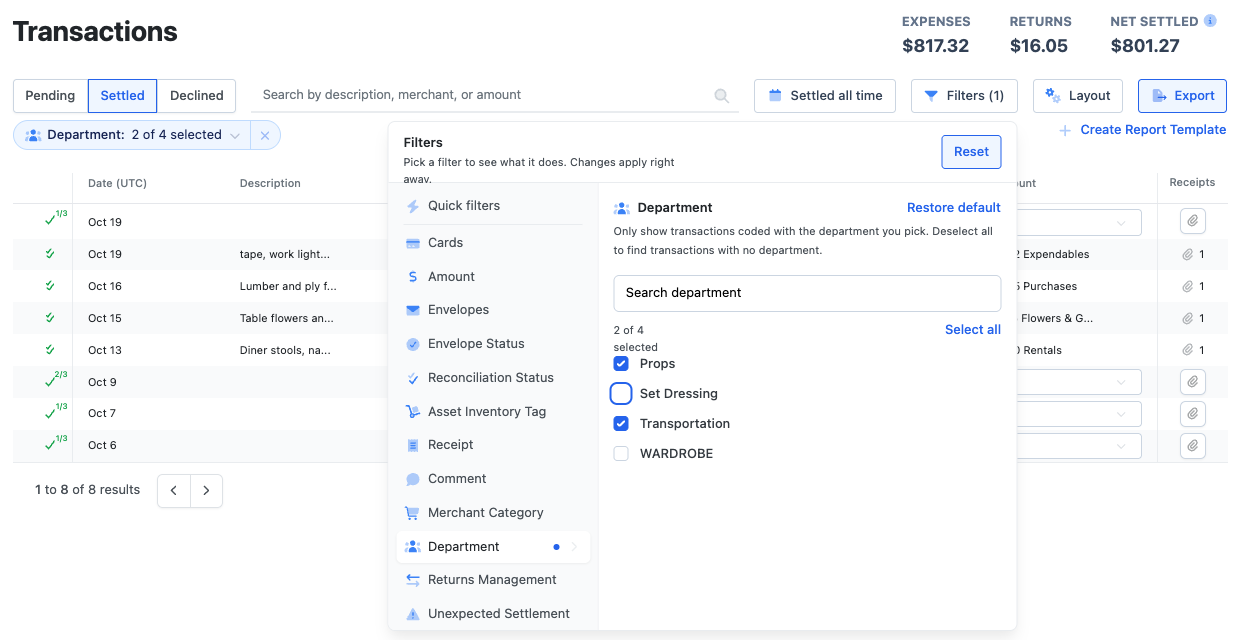The width and height of the screenshot is (1240, 640).
Task: Switch to the Pending tab
Action: pos(50,96)
